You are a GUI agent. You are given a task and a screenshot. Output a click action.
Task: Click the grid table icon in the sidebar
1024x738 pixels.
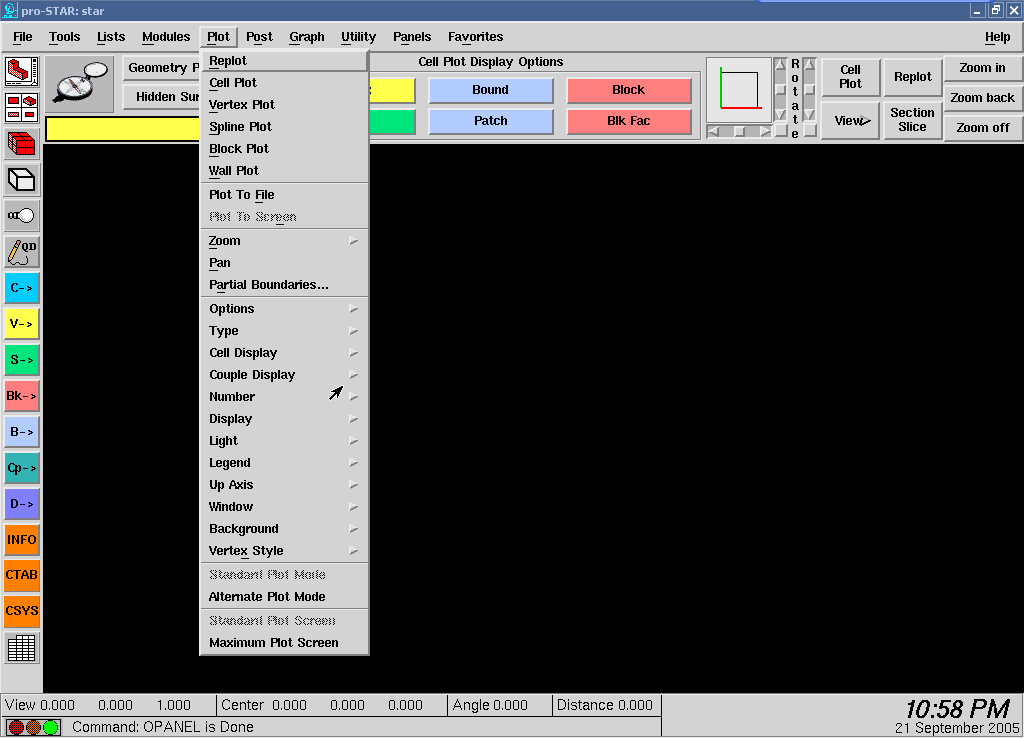pyautogui.click(x=22, y=648)
